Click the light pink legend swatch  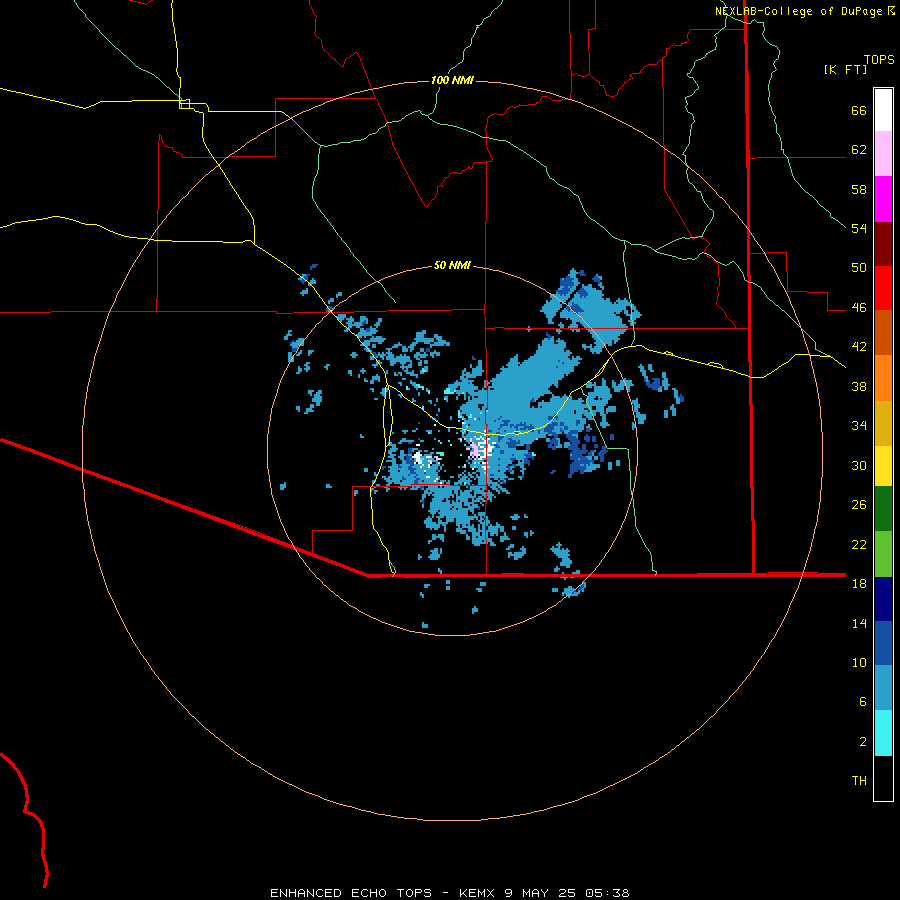click(x=883, y=153)
